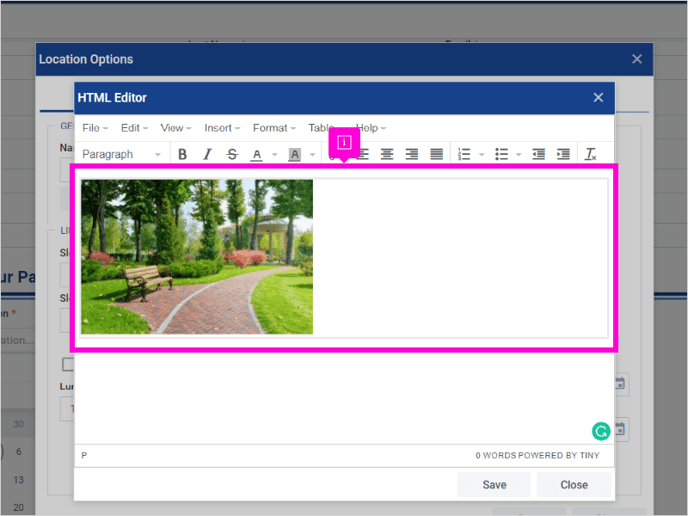Insert a bulleted list
The height and width of the screenshot is (516, 688).
coord(501,154)
